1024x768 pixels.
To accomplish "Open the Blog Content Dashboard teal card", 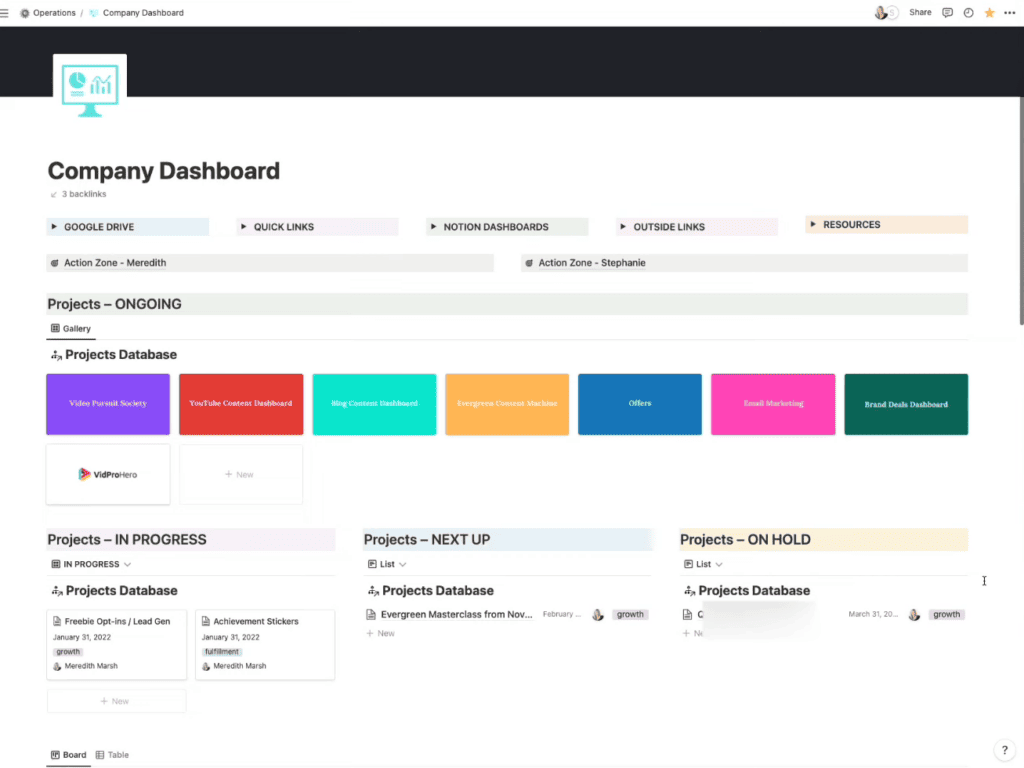I will tap(374, 404).
